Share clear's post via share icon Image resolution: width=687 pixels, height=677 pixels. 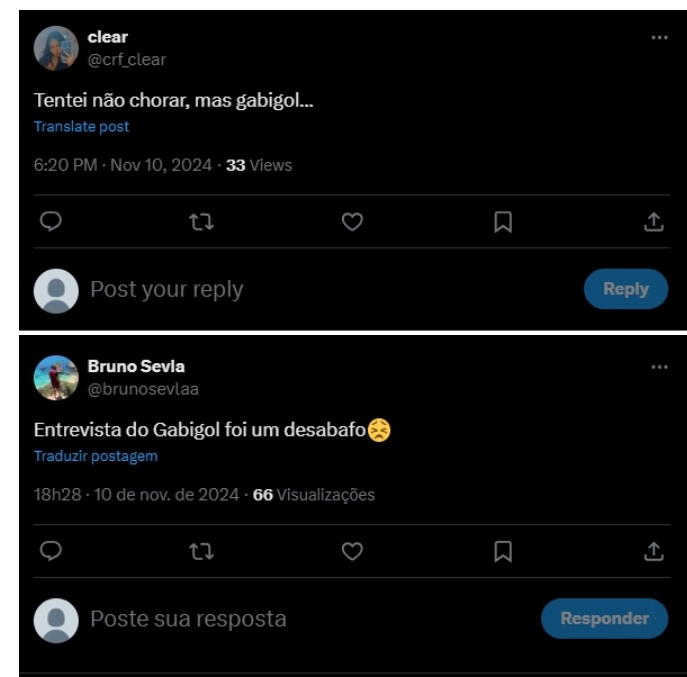tap(654, 222)
